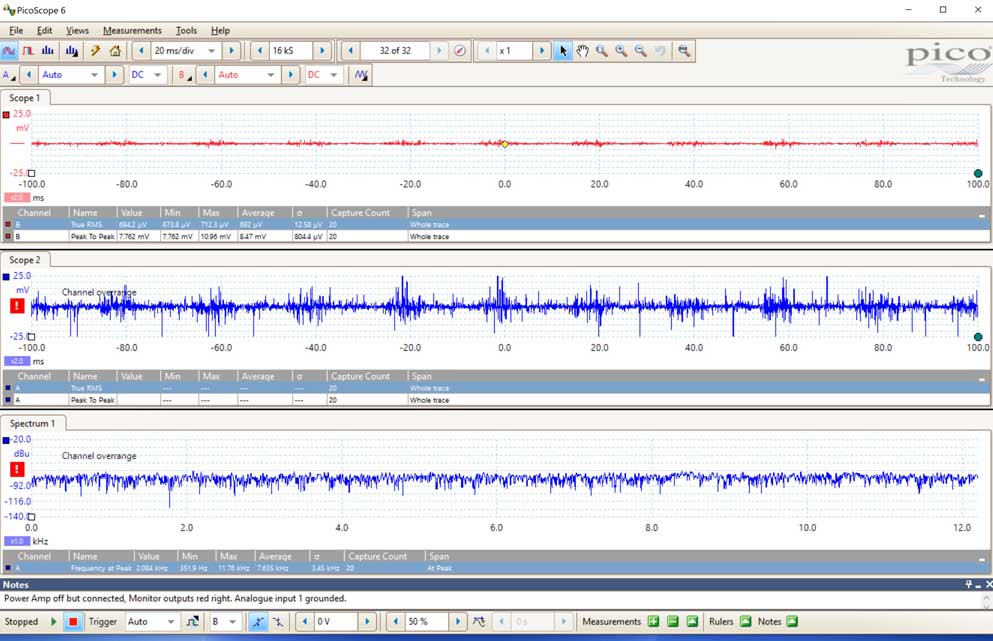
Task: Toggle rising edge trigger button
Action: tap(258, 622)
